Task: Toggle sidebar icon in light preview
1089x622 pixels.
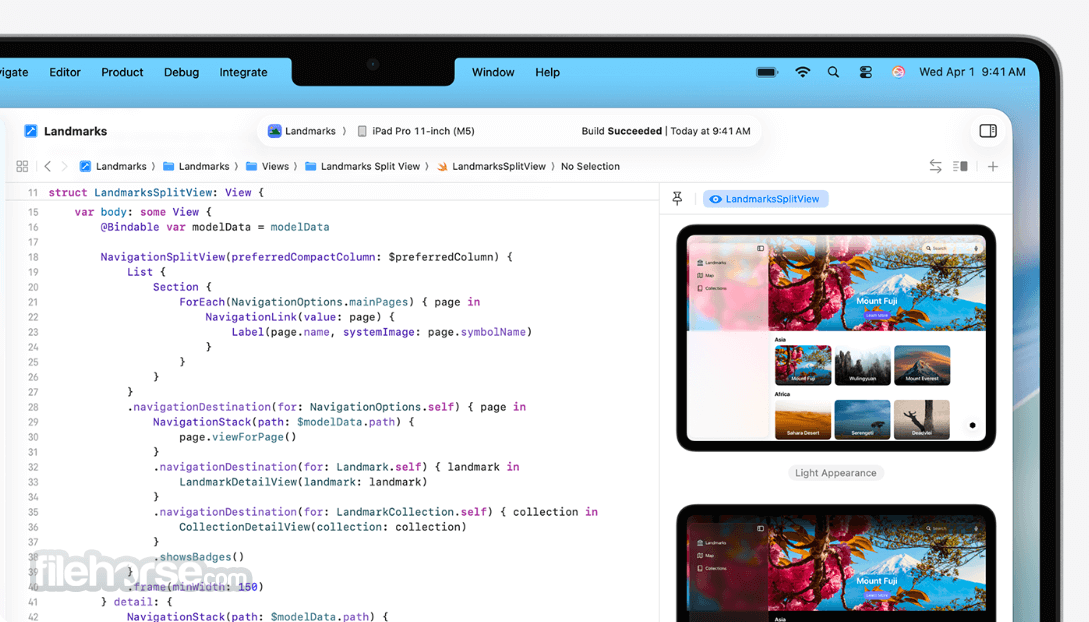Action: [760, 248]
